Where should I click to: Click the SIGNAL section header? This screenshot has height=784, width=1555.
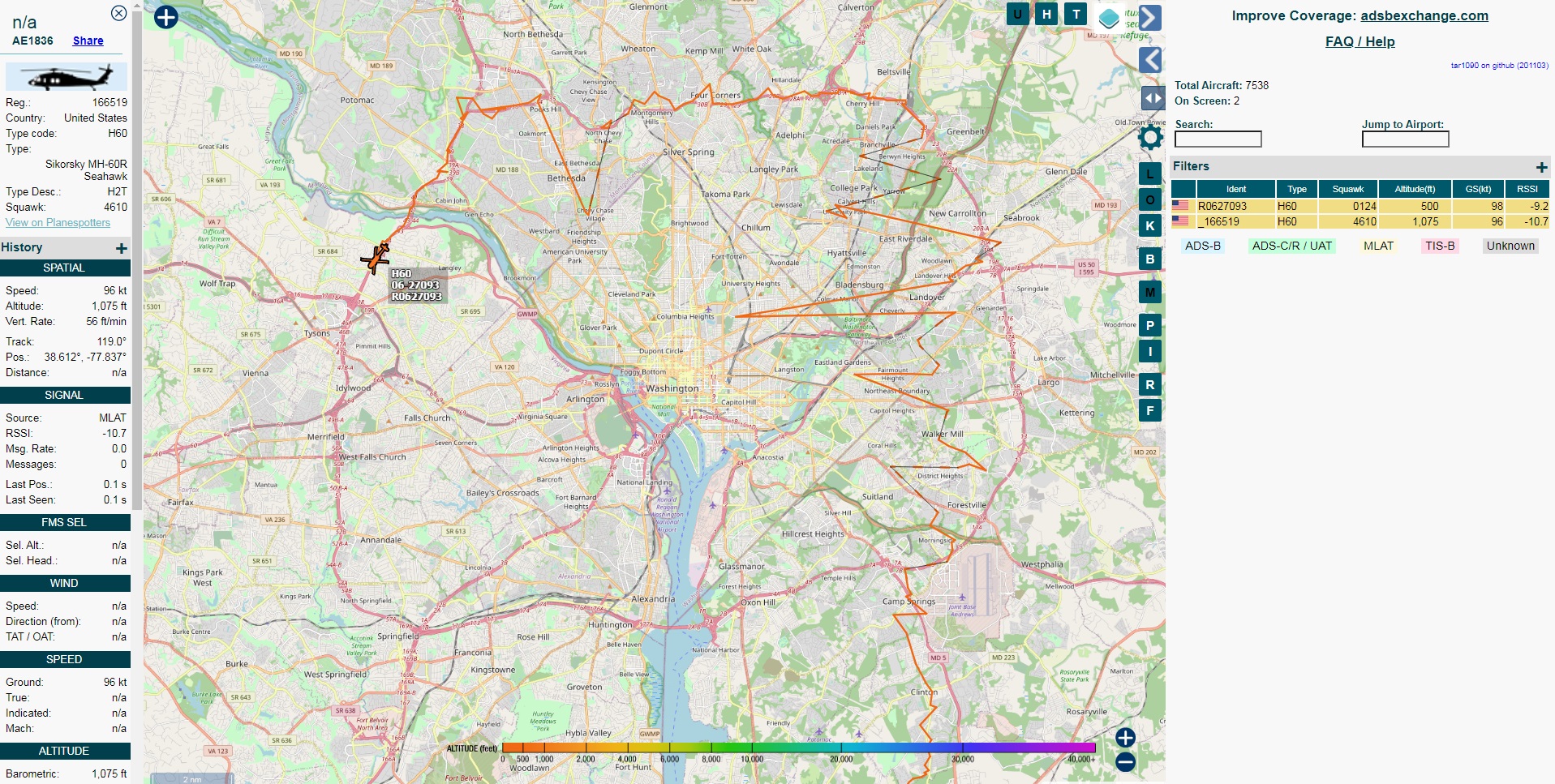click(x=65, y=395)
